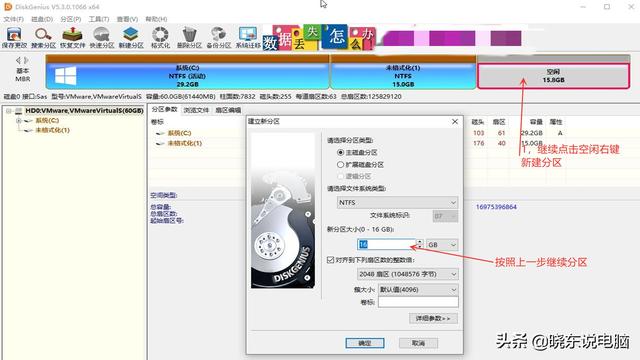Open the NTFS file system type dropdown
The height and width of the screenshot is (360, 640).
coord(397,202)
